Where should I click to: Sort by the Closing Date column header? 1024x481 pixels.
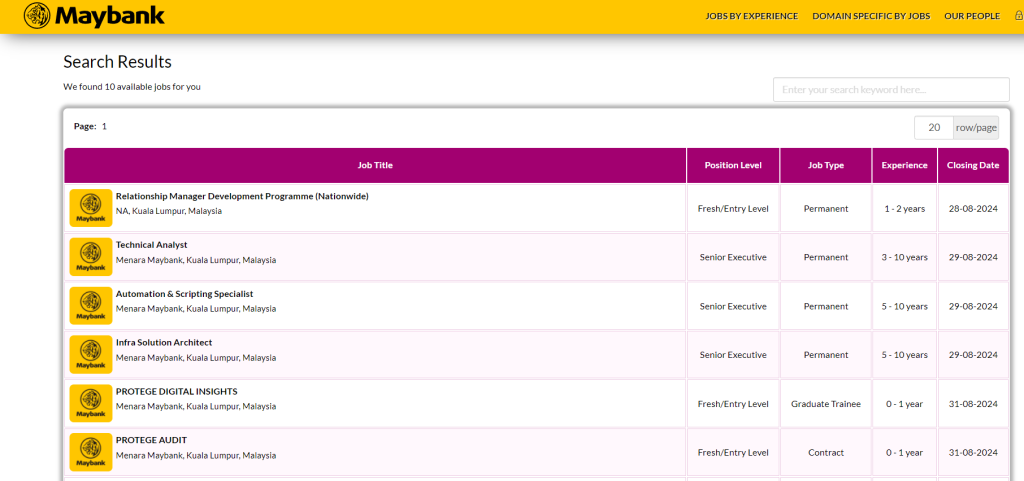pyautogui.click(x=972, y=166)
